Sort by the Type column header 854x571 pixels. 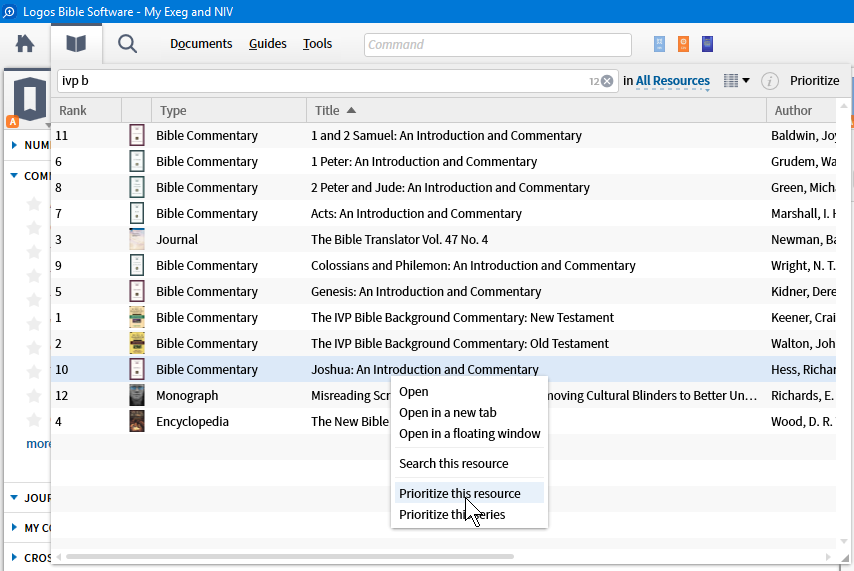(x=229, y=111)
